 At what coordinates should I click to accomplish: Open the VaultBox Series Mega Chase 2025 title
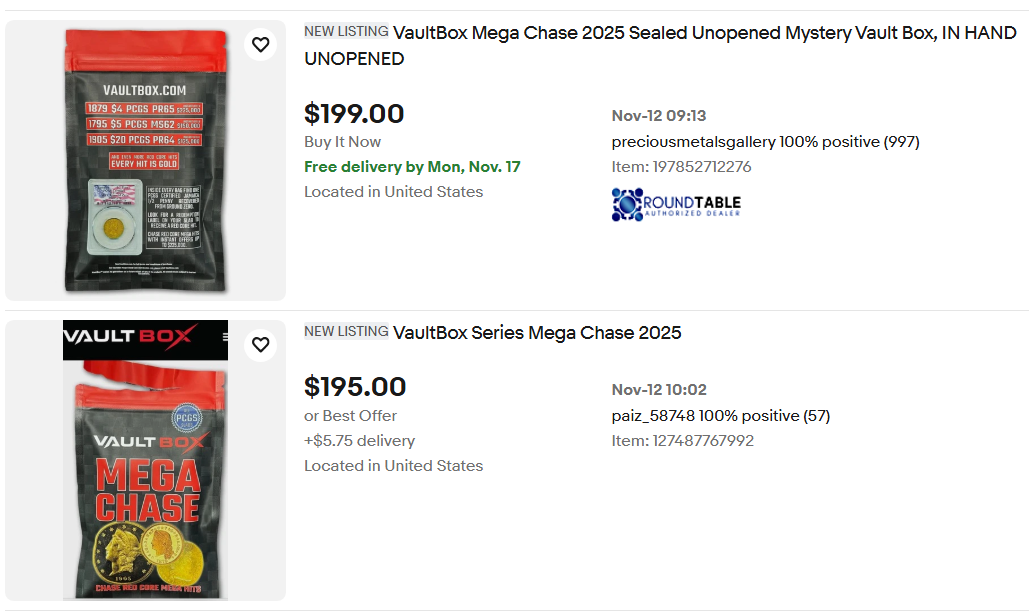tap(537, 333)
